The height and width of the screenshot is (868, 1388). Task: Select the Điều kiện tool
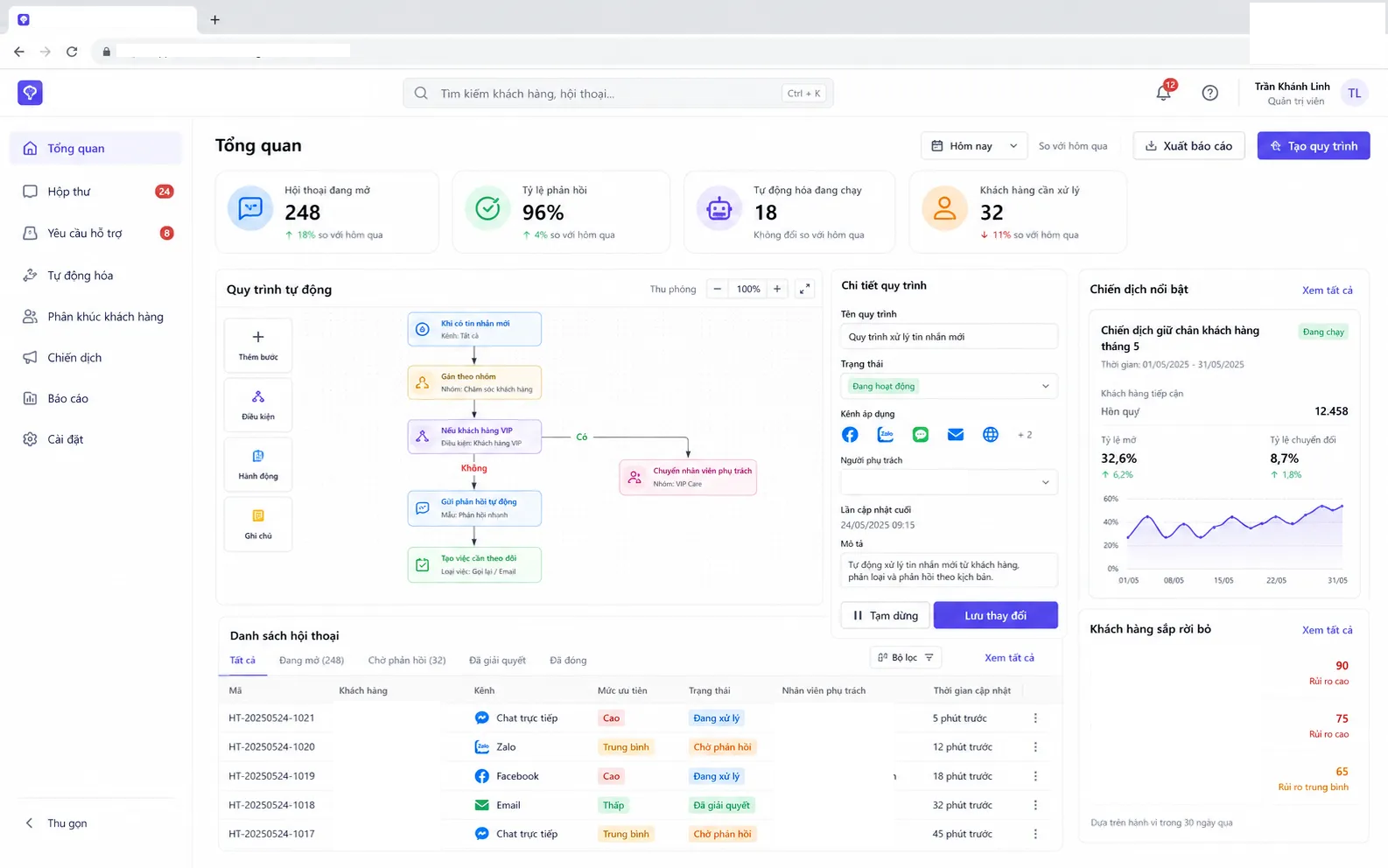[258, 405]
